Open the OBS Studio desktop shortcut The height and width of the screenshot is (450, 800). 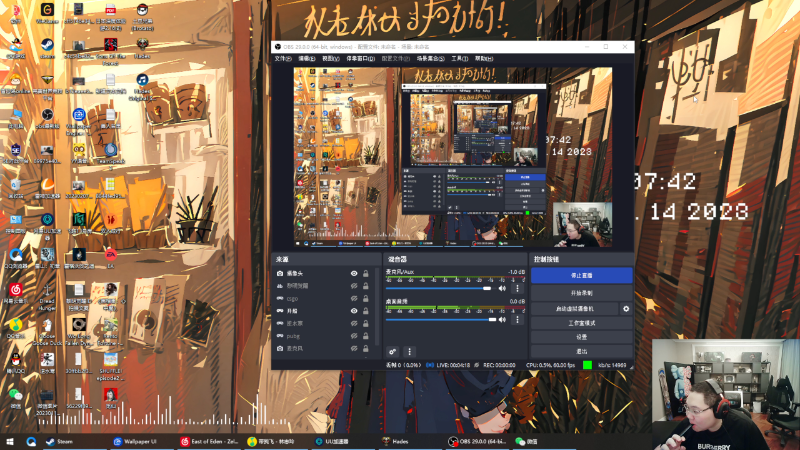(x=47, y=118)
